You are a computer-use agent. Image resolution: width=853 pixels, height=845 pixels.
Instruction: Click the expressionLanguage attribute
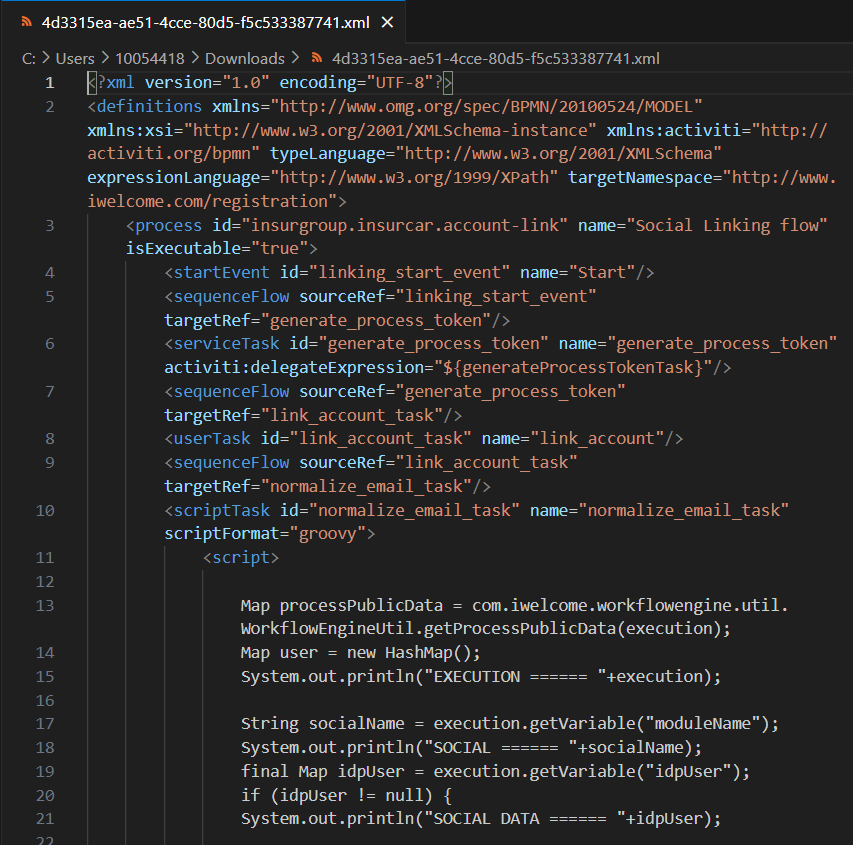pyautogui.click(x=174, y=178)
